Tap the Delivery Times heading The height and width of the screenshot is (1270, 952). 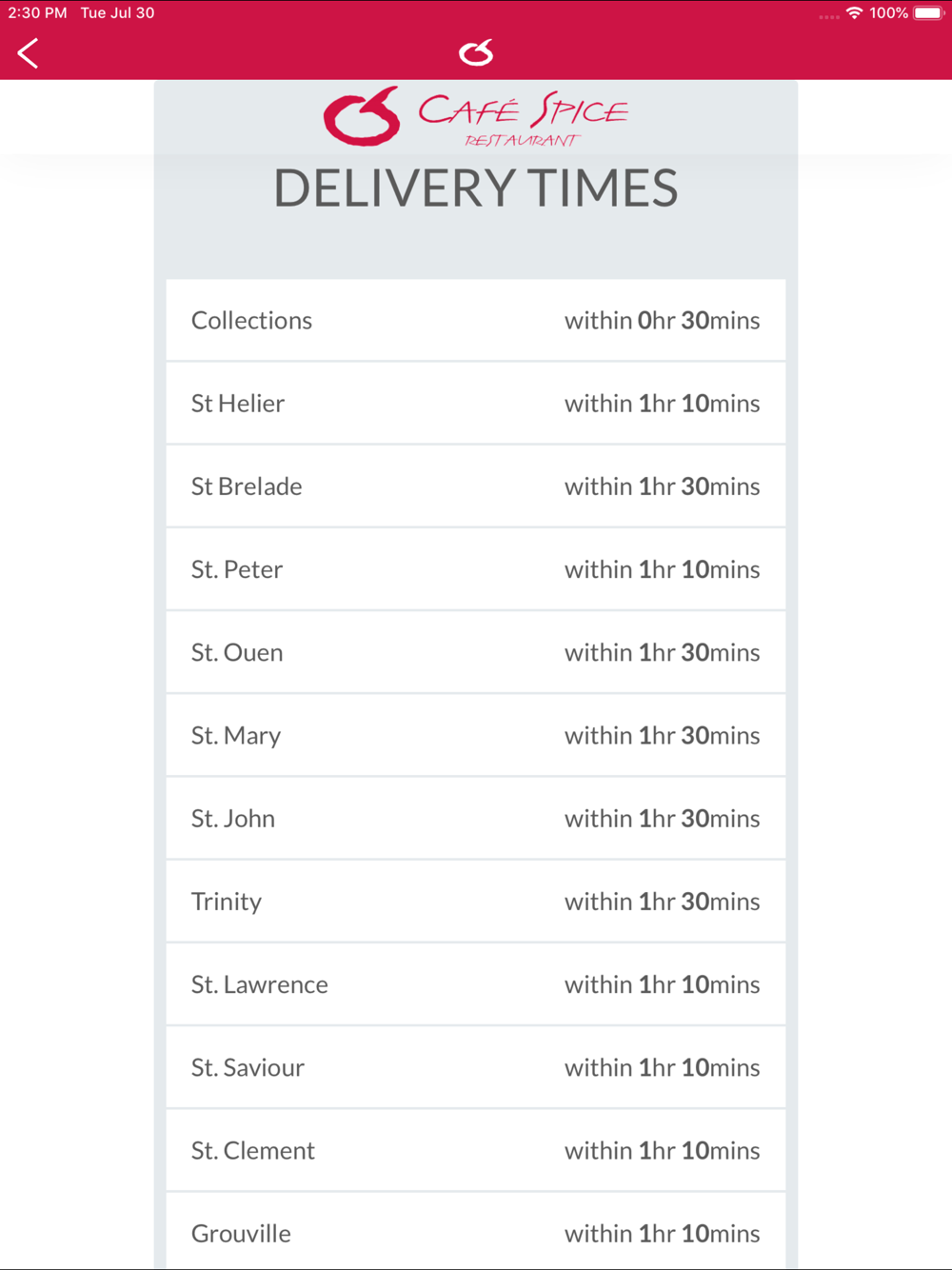(x=475, y=189)
